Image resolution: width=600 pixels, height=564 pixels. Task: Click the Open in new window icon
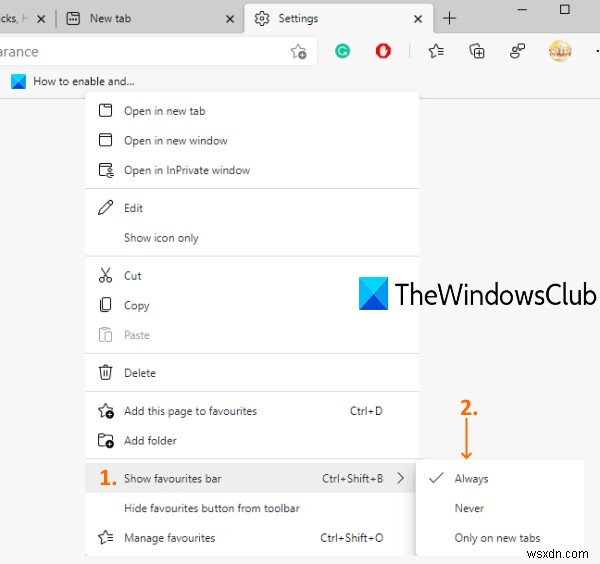105,140
